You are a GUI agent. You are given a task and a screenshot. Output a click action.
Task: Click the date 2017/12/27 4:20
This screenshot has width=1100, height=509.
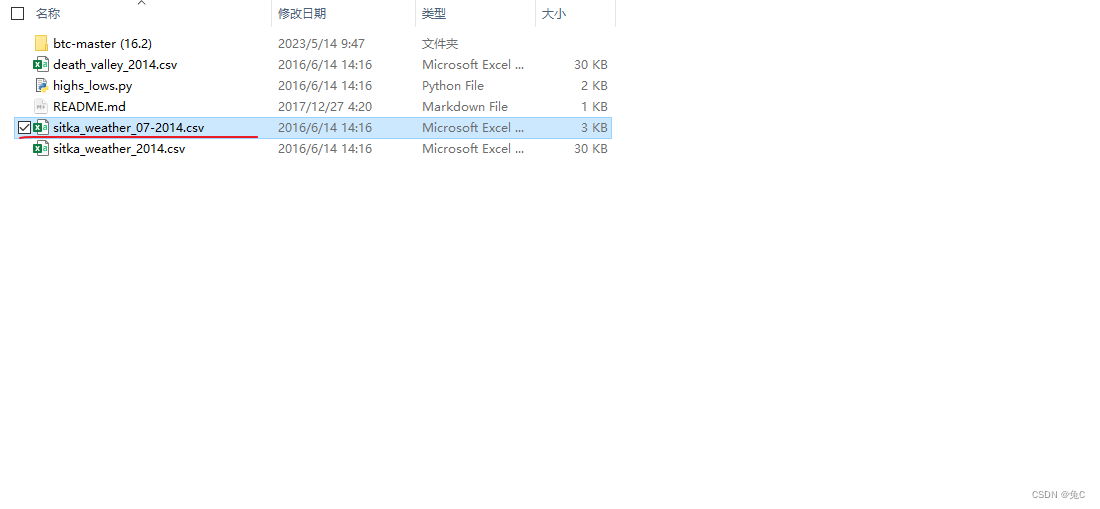pyautogui.click(x=325, y=107)
